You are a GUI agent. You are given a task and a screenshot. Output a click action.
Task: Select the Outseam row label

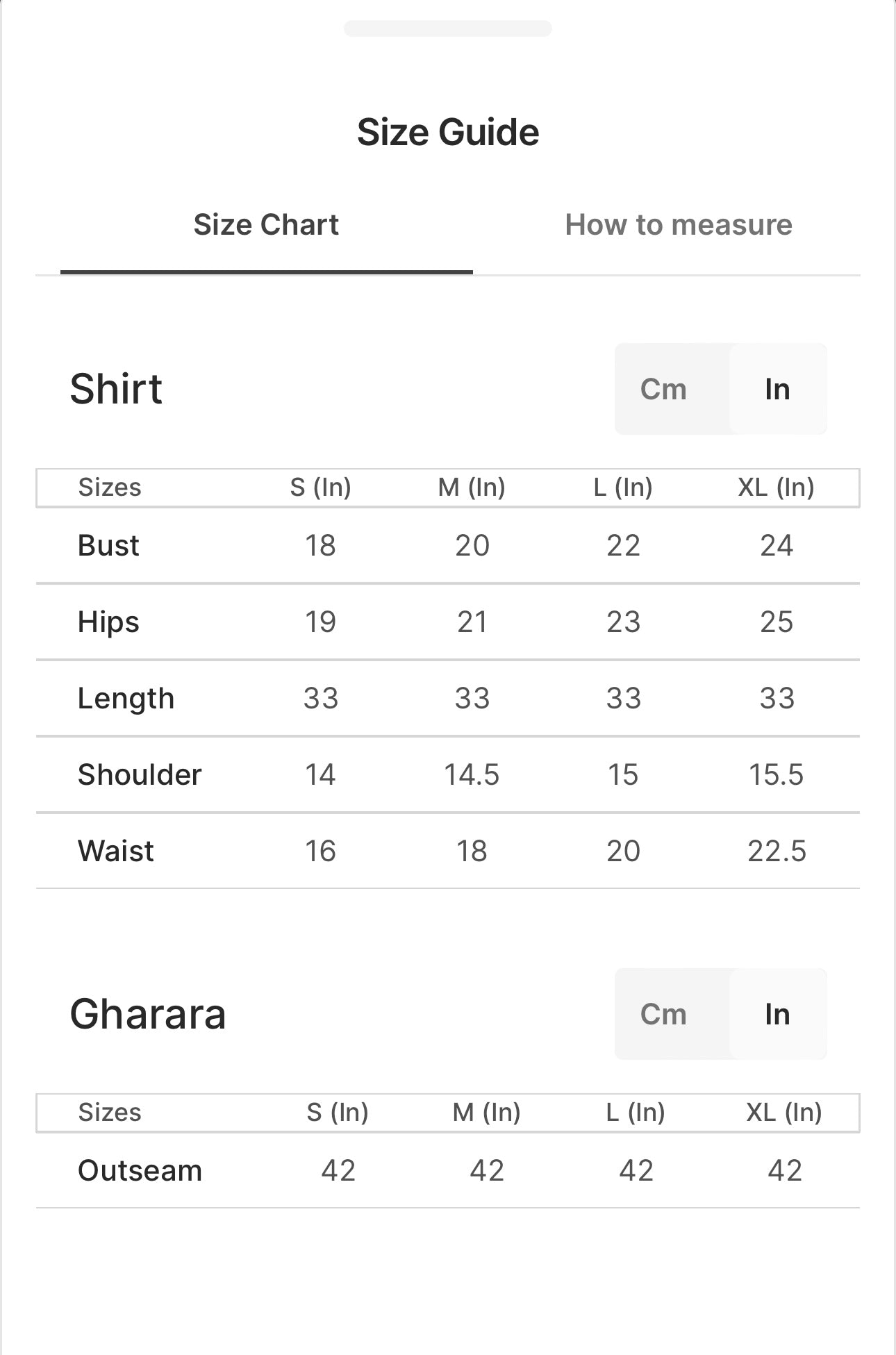140,1170
